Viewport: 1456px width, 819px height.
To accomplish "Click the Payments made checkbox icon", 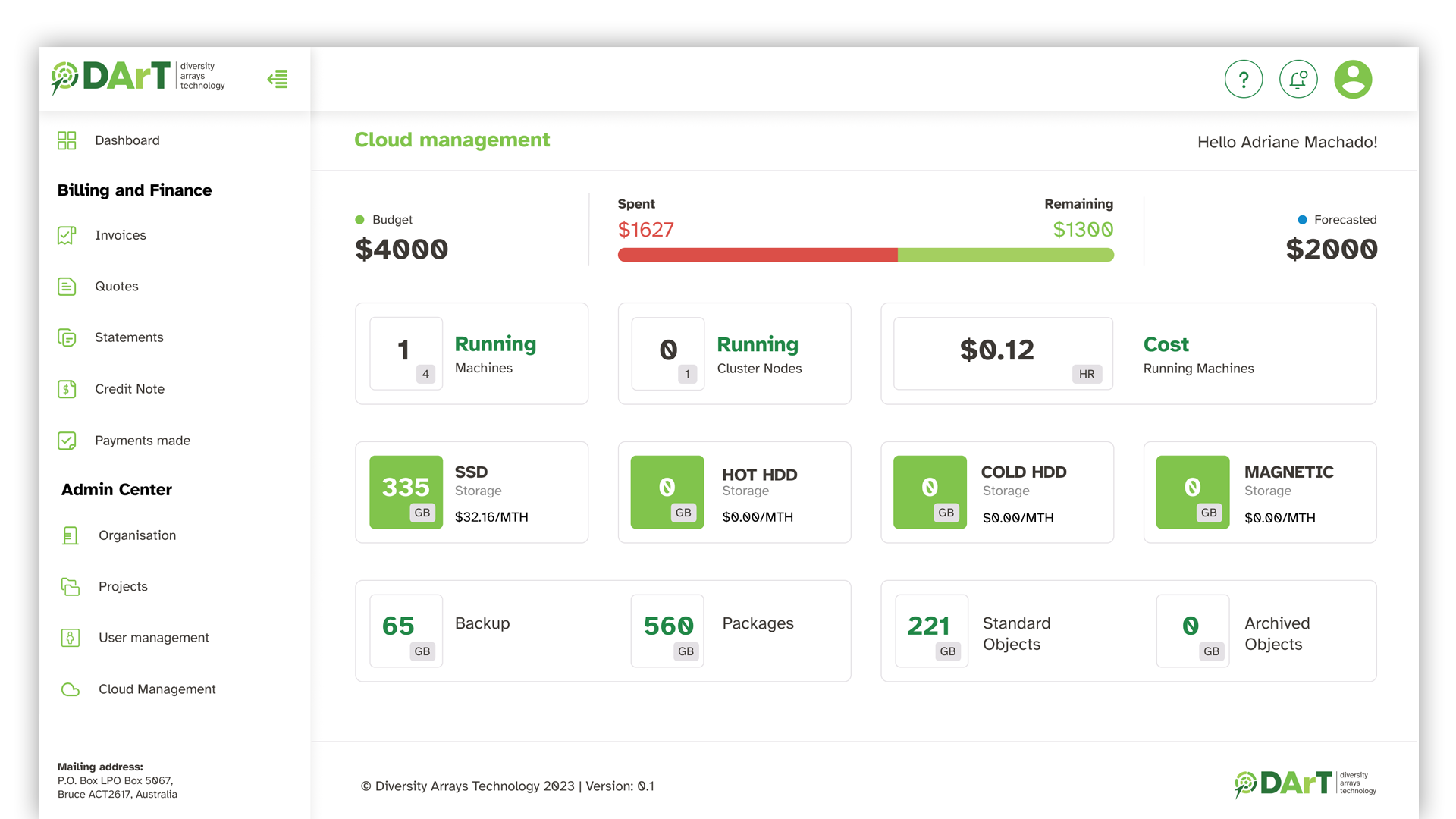I will 67,441.
